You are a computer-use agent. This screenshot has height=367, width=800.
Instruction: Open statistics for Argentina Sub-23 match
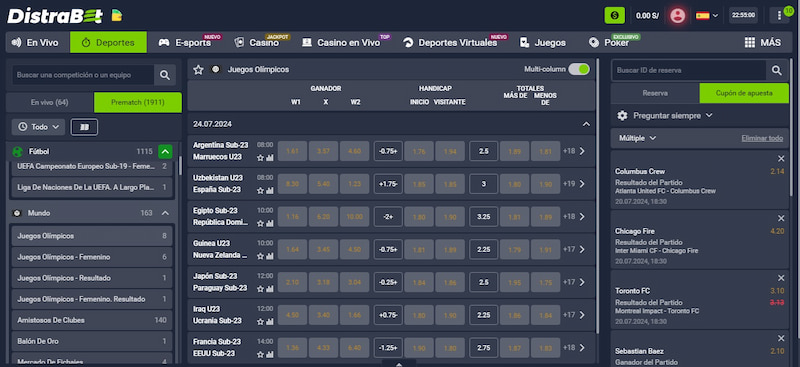(x=269, y=158)
